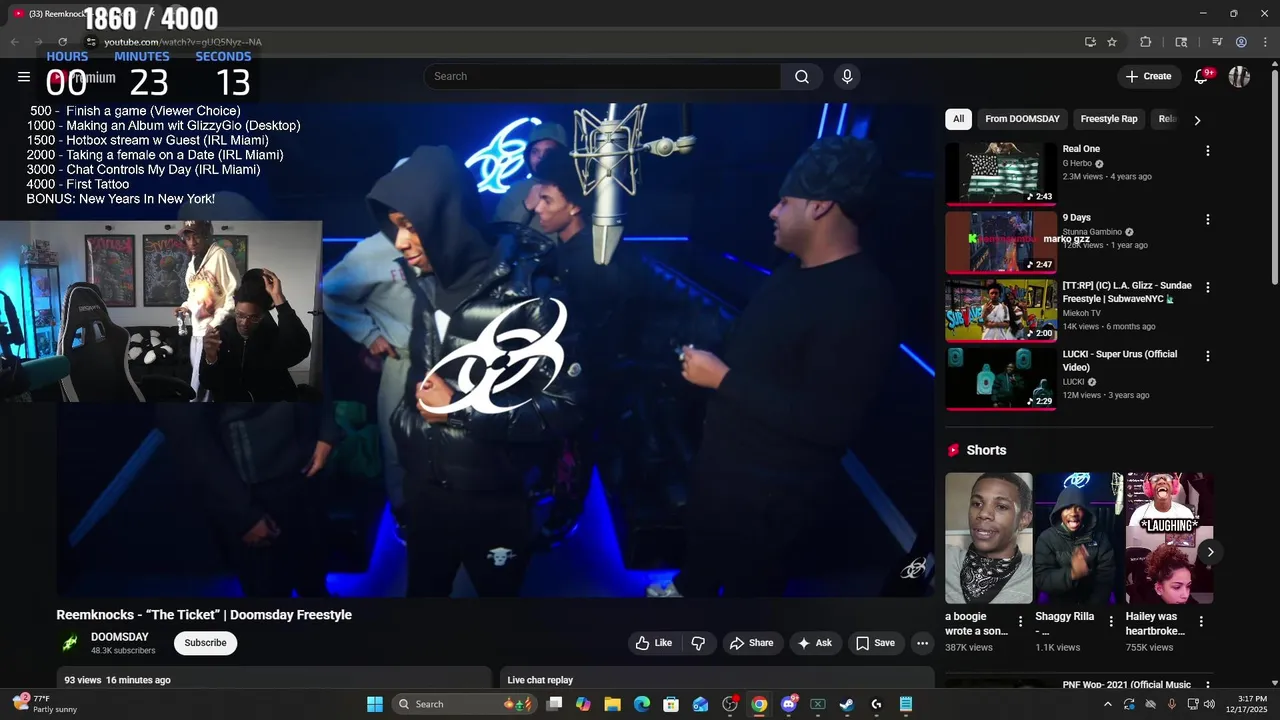Click the DOOMSDAY channel name

click(120, 637)
